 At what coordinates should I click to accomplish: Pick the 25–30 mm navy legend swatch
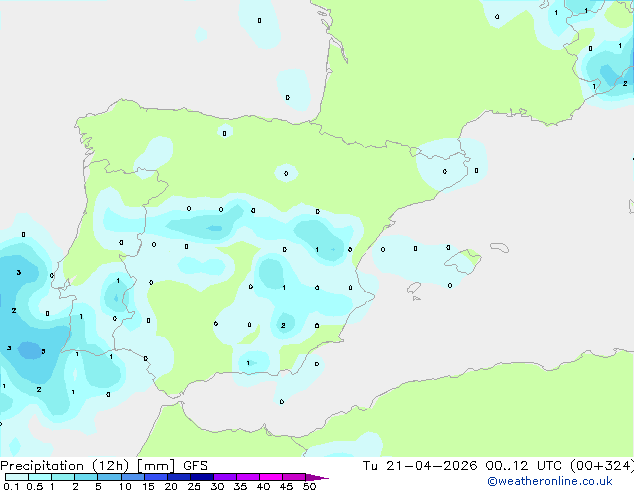pos(202,477)
